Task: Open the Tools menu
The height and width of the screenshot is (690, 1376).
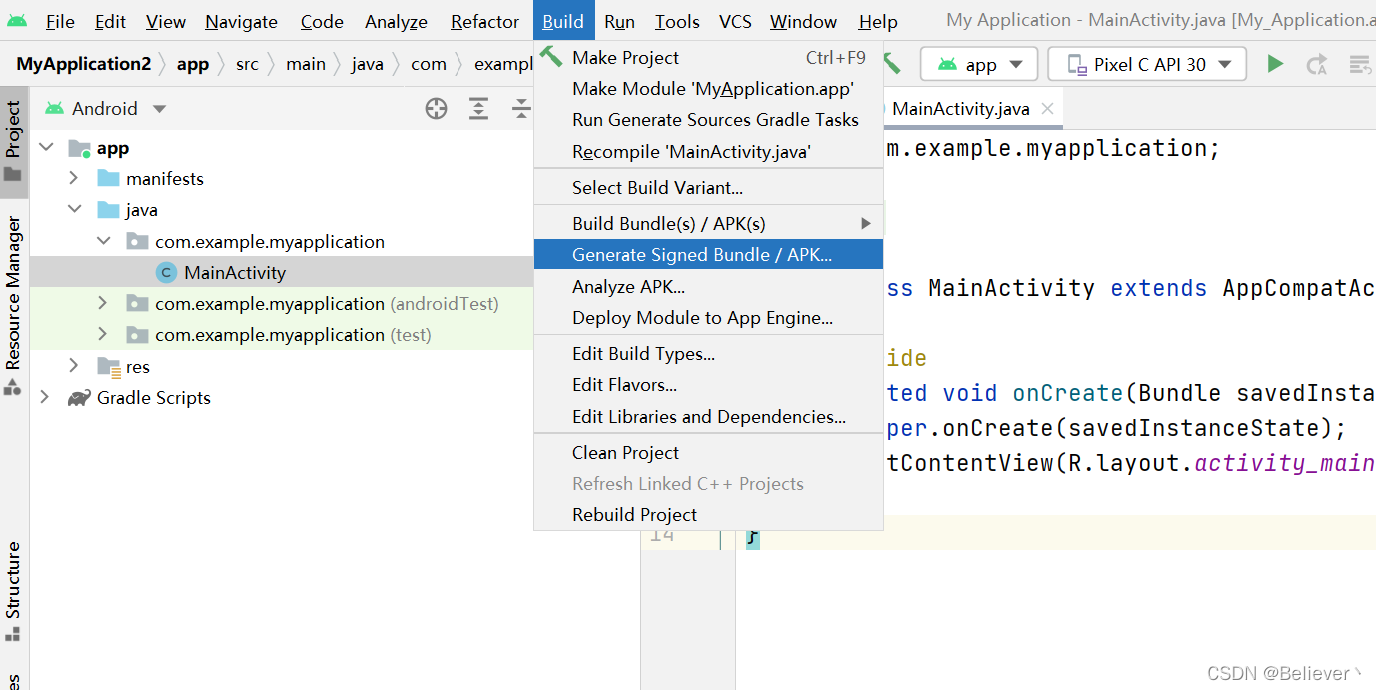Action: [677, 21]
